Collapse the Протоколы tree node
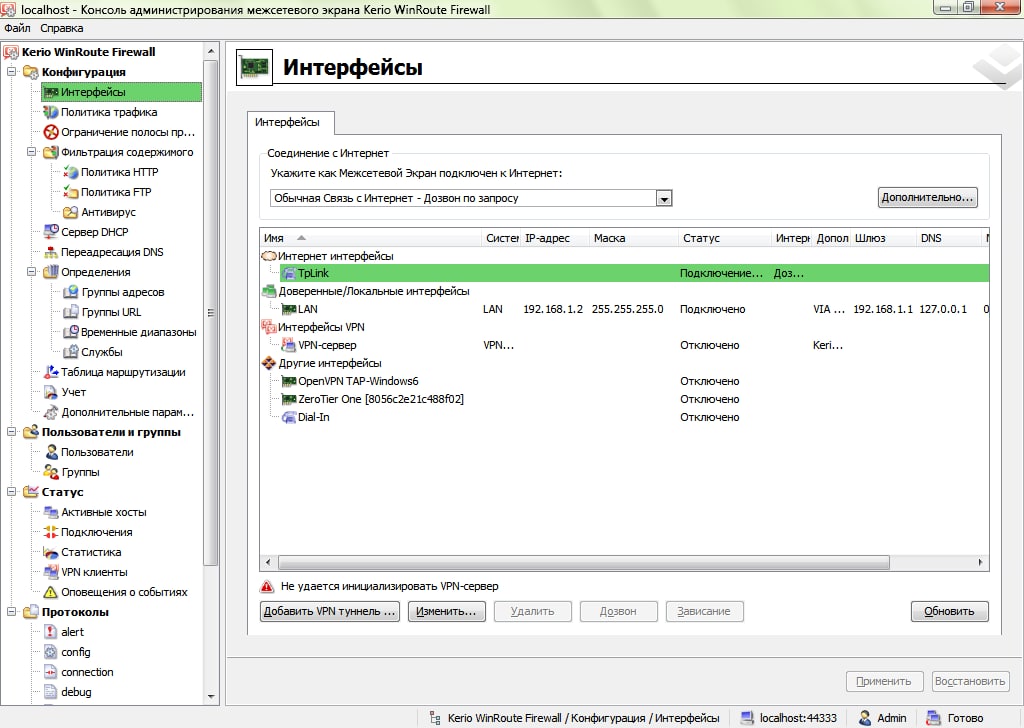1024x728 pixels. (x=11, y=612)
